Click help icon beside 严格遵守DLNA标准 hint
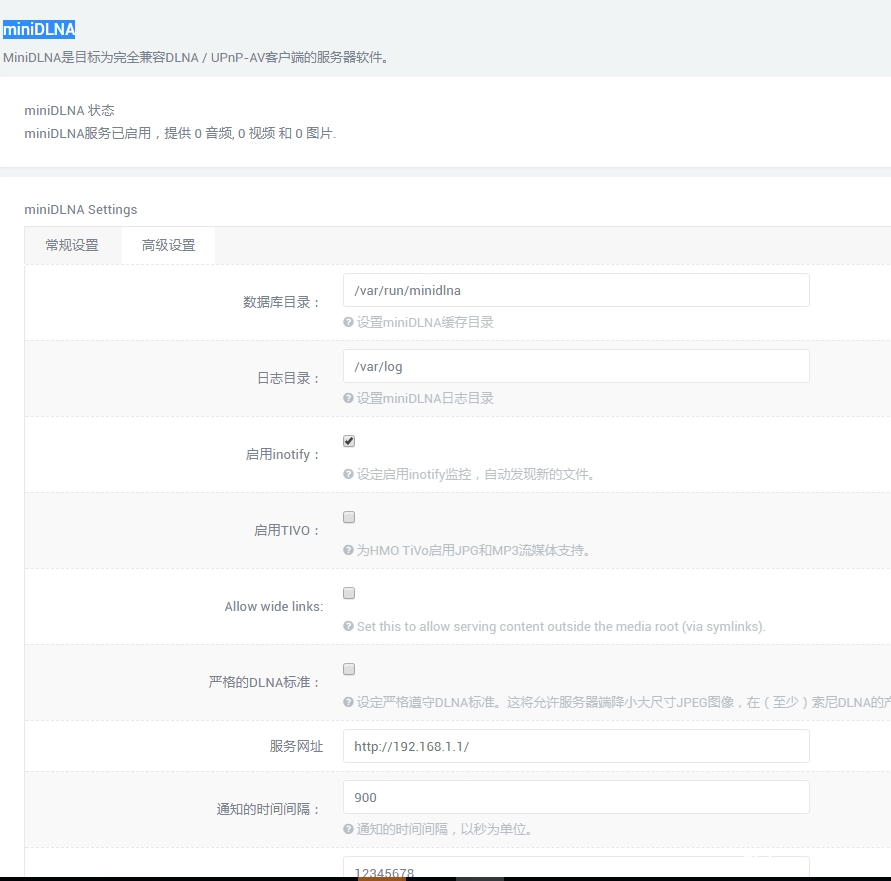The height and width of the screenshot is (881, 891). pyautogui.click(x=348, y=703)
